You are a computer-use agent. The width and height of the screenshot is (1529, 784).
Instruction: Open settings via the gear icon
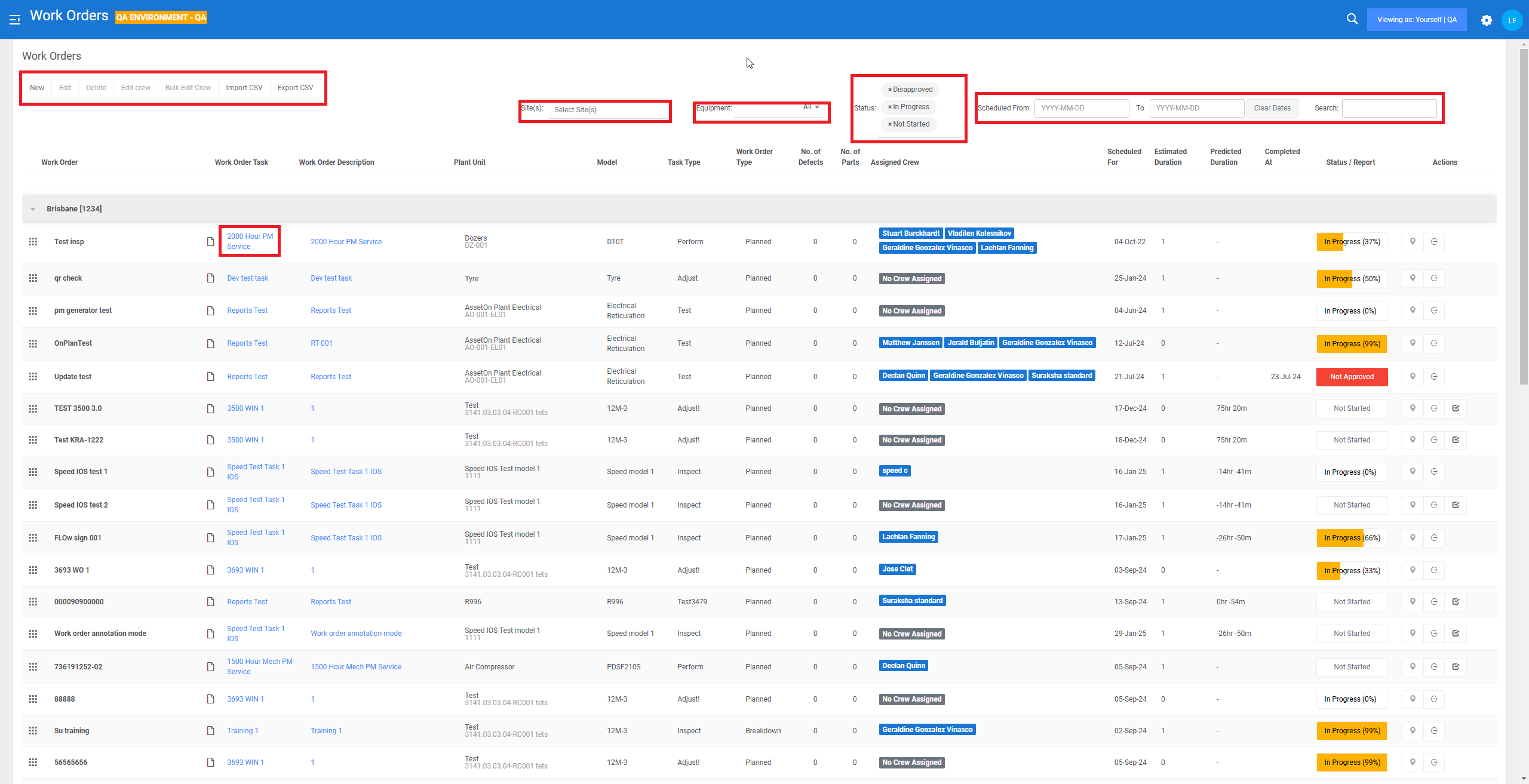[x=1487, y=20]
